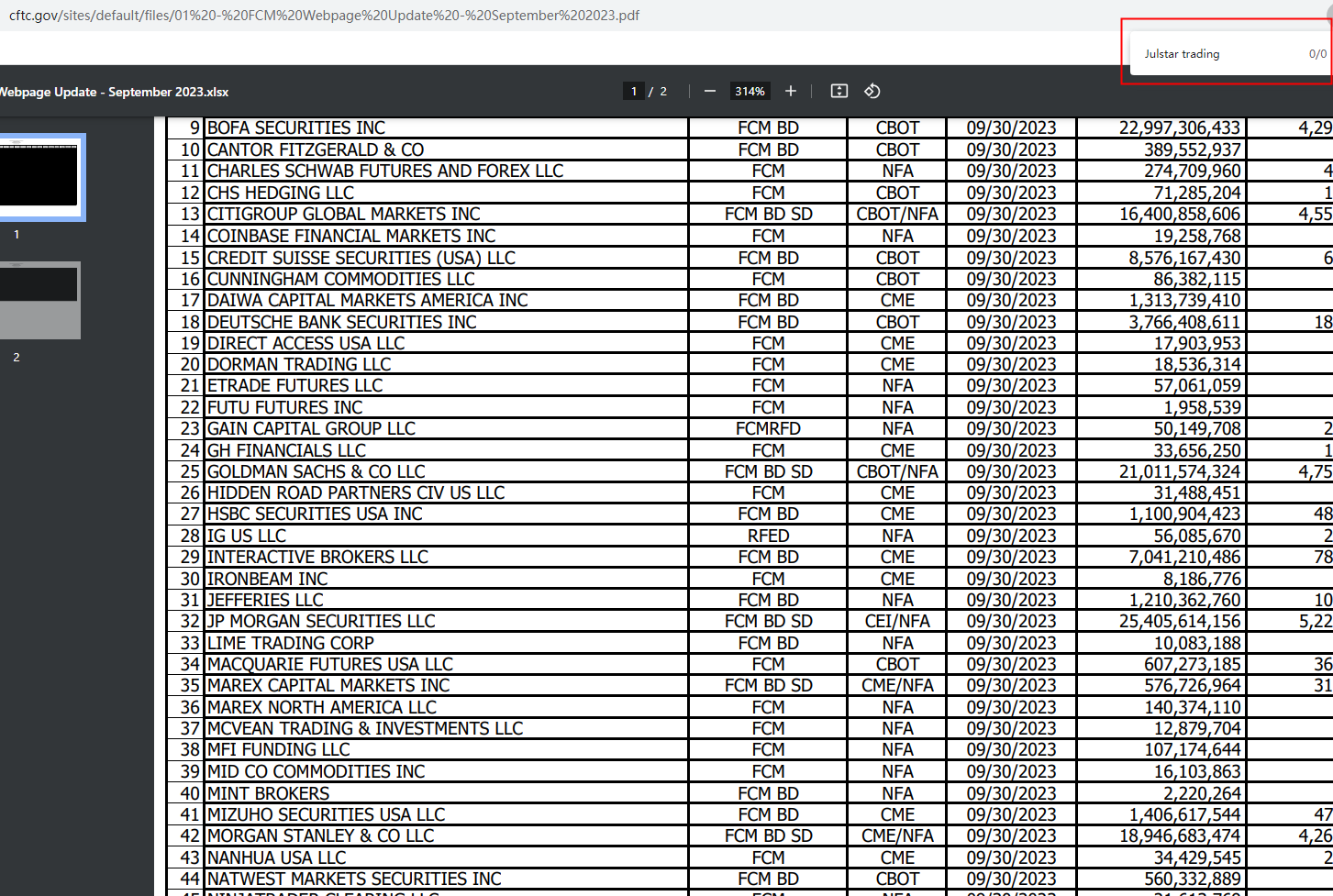This screenshot has height=896, width=1333.
Task: Click 09/30/2023 date in the Ironbeam row
Action: (1011, 579)
